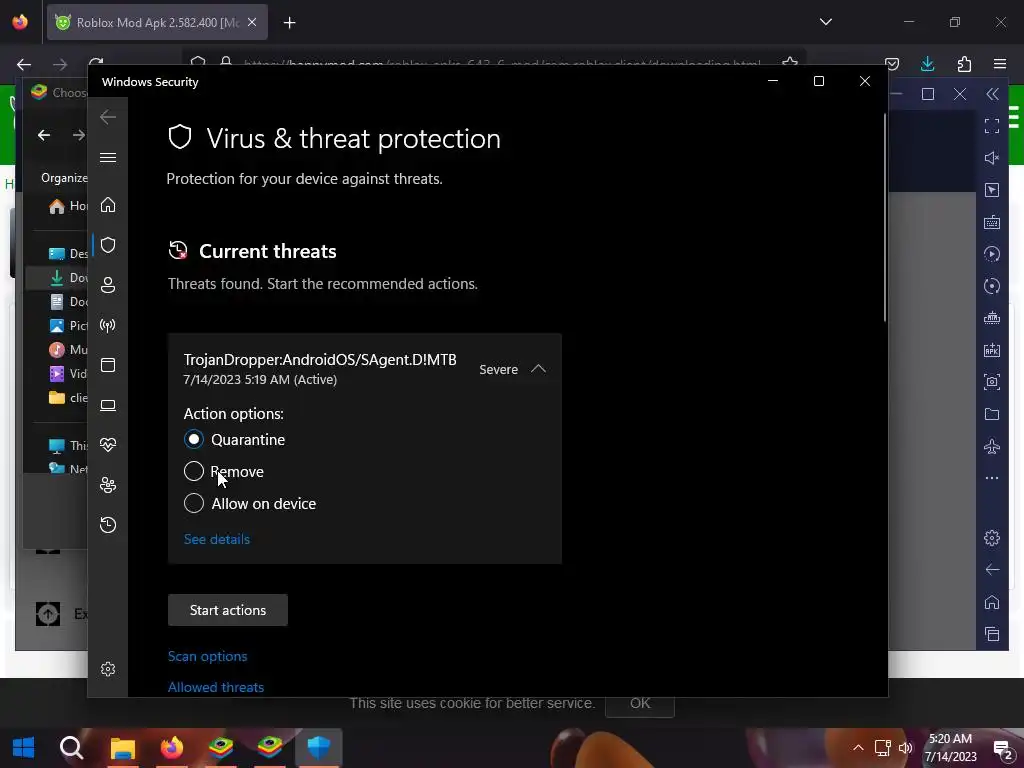The height and width of the screenshot is (768, 1024).
Task: Select the Remove action option
Action: 194,471
